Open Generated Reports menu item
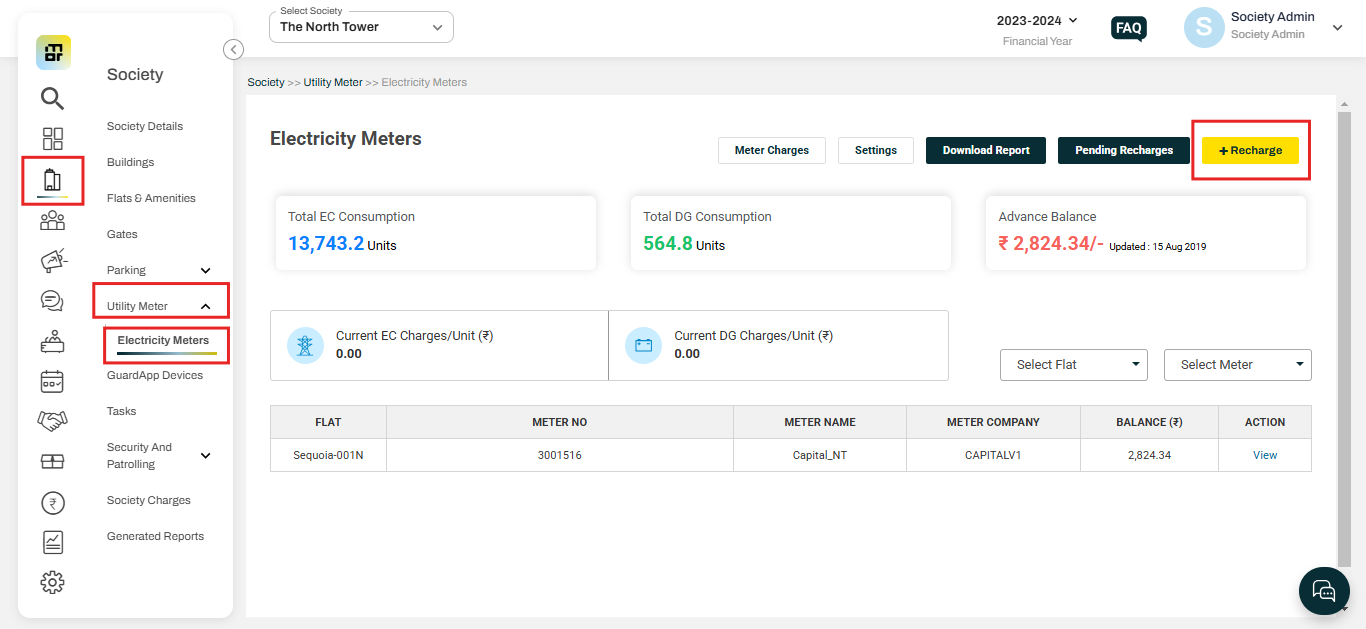The width and height of the screenshot is (1366, 629). [155, 536]
